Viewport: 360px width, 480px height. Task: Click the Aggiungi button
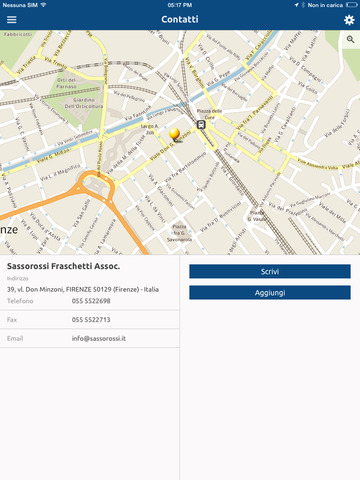pyautogui.click(x=270, y=292)
